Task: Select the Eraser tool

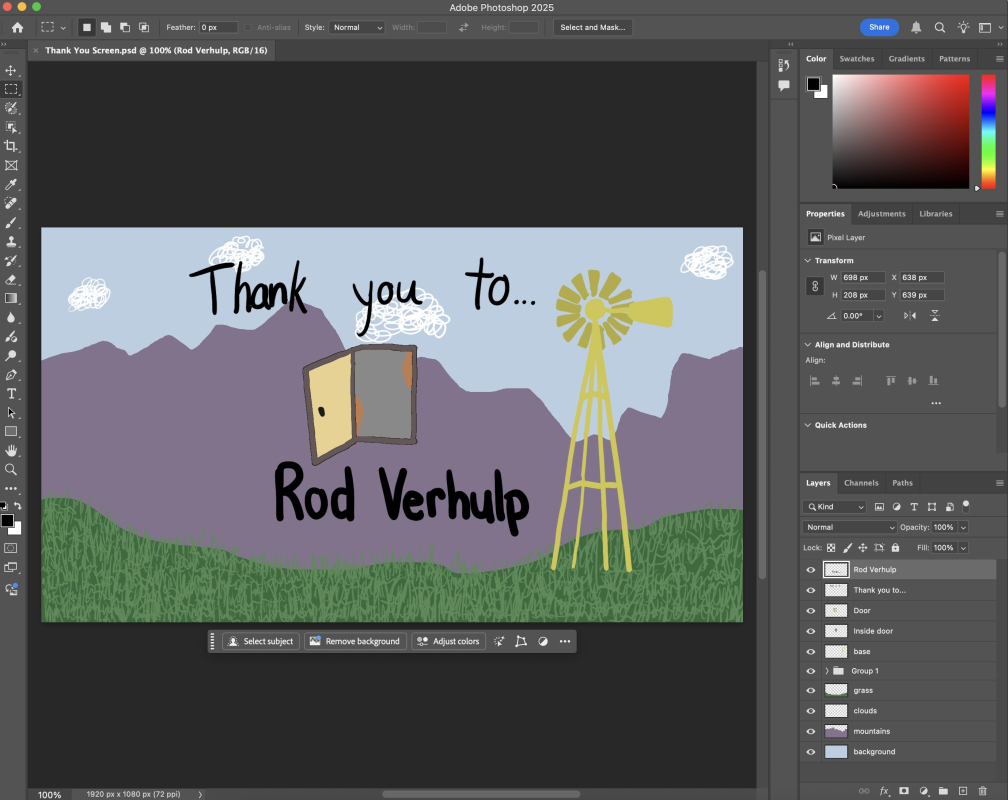Action: (11, 279)
